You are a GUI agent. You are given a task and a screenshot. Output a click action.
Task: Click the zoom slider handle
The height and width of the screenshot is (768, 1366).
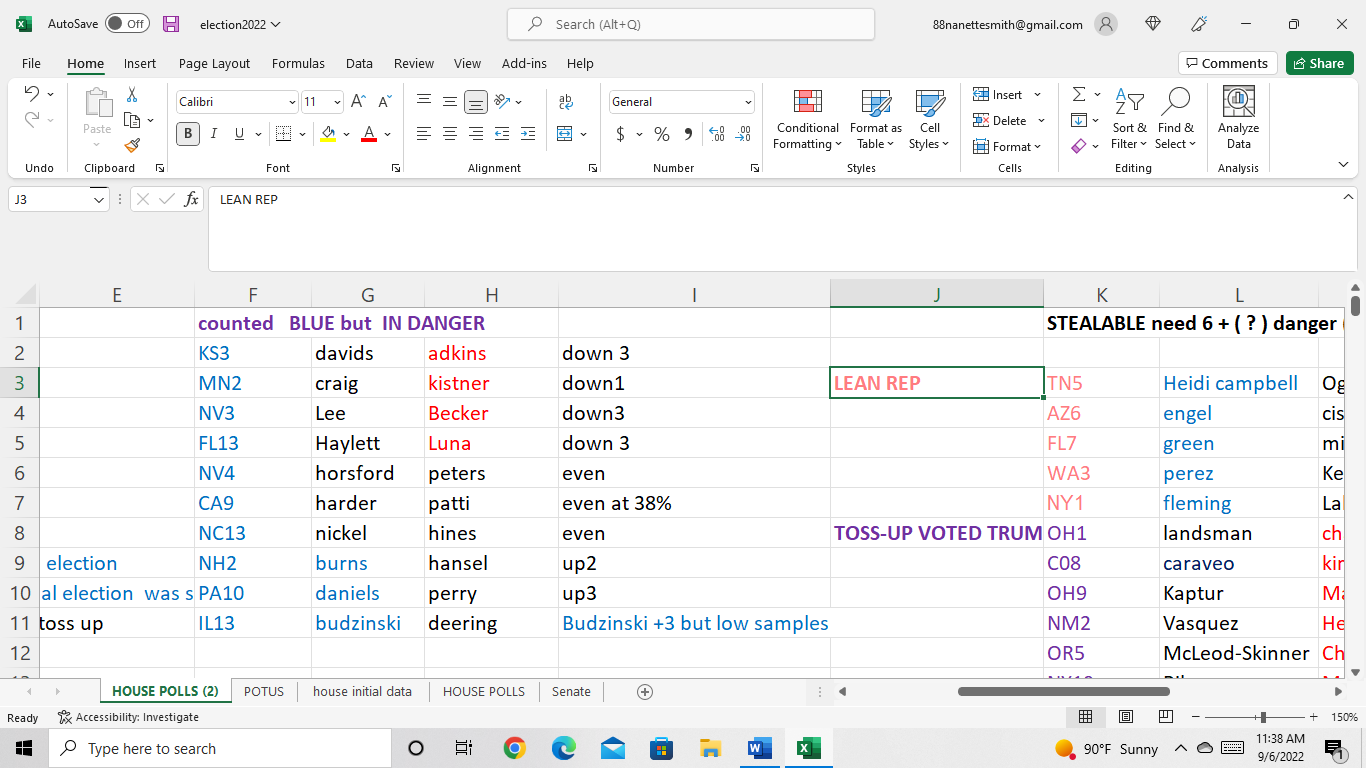1263,717
